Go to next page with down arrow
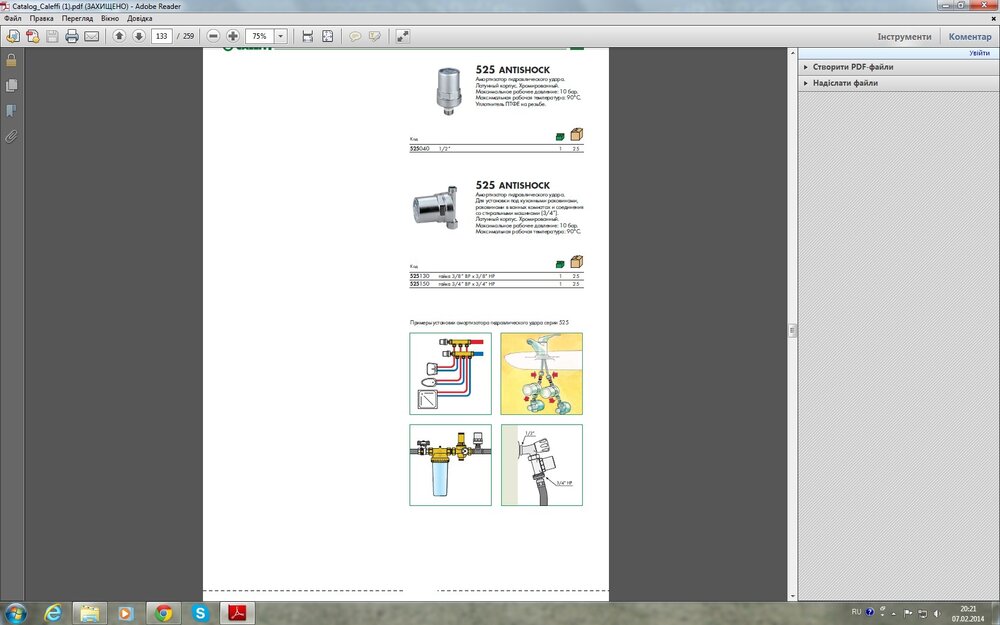 coord(138,37)
